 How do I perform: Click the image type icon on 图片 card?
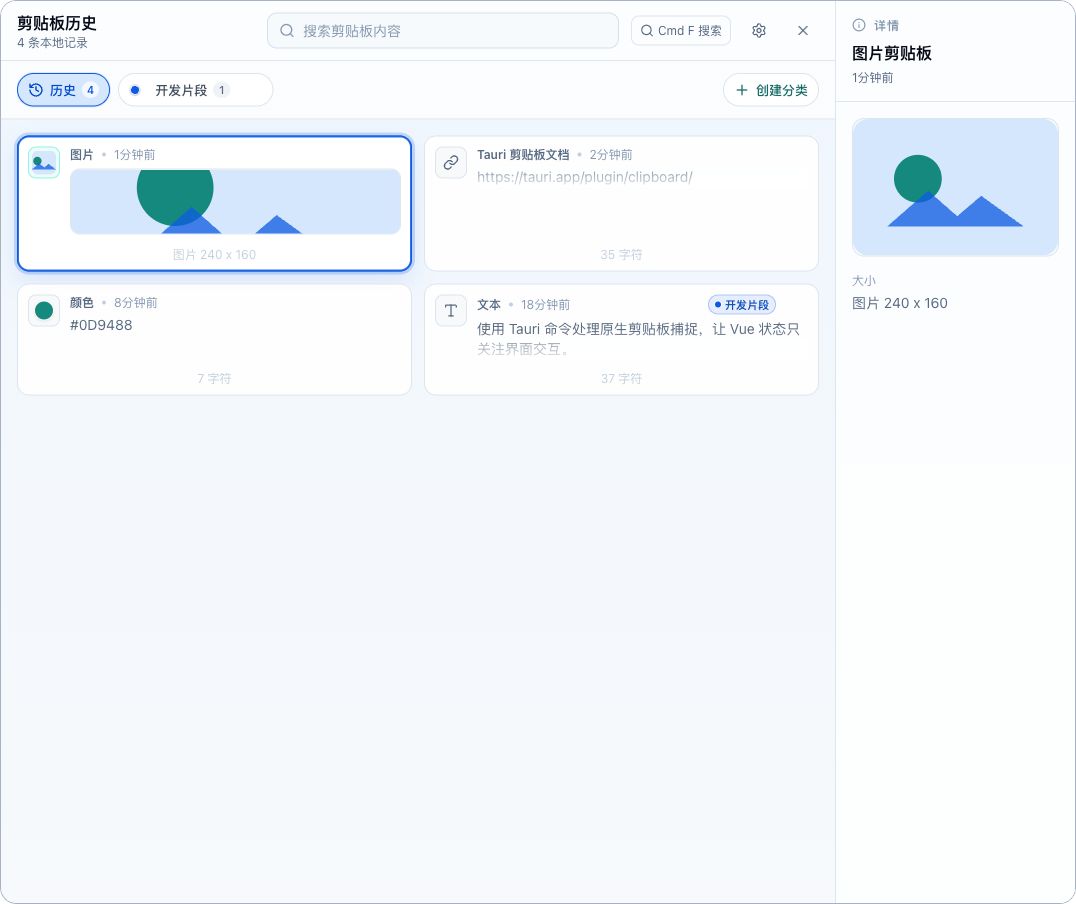[44, 163]
